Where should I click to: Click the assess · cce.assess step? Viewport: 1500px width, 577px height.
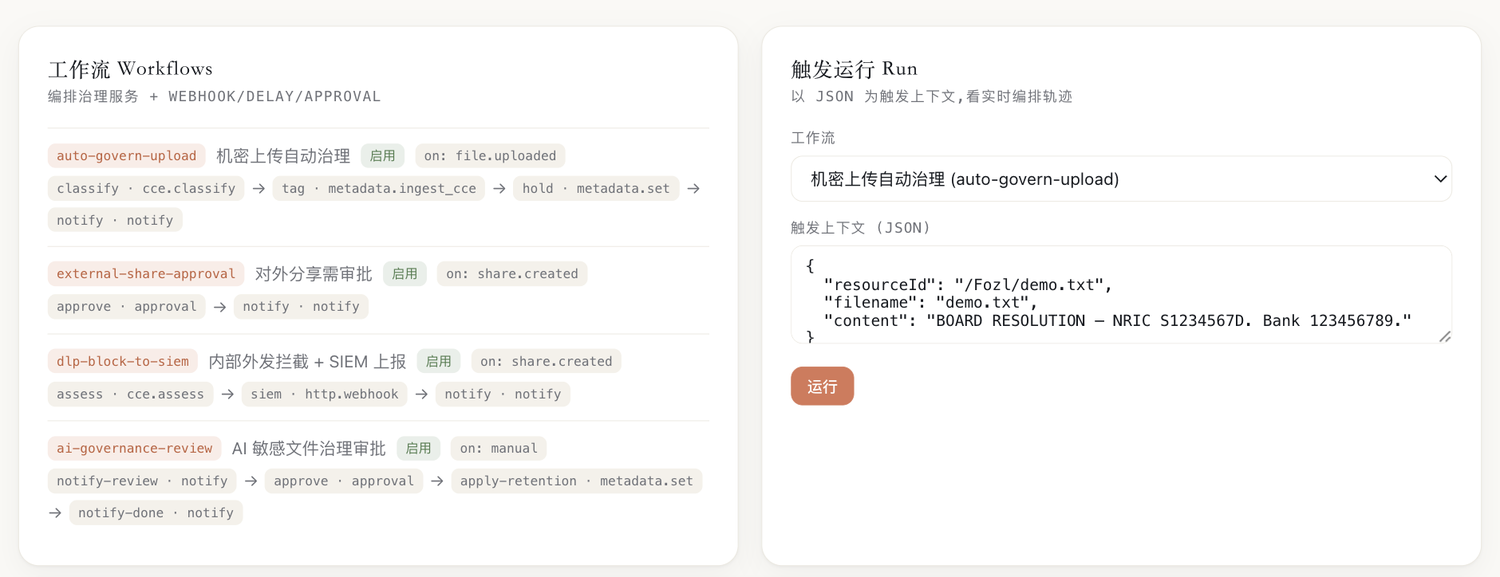pos(131,394)
